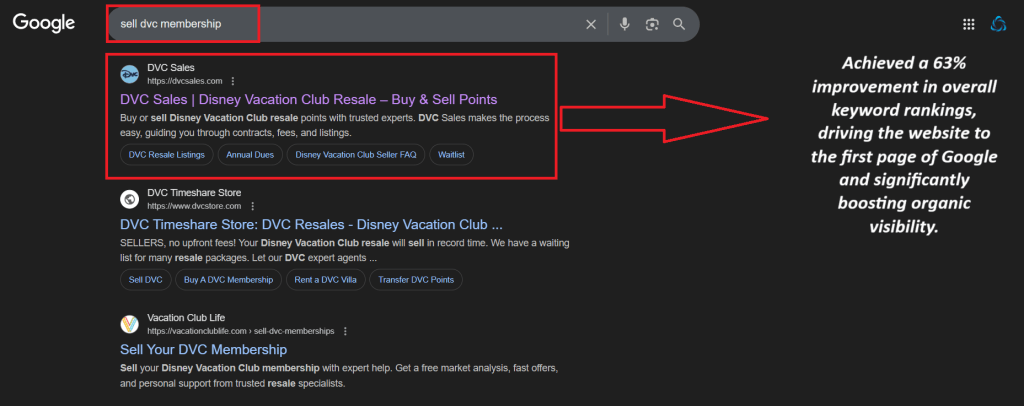The width and height of the screenshot is (1024, 406).
Task: Go to Disney Vacation Club Seller FAQ
Action: (x=356, y=154)
